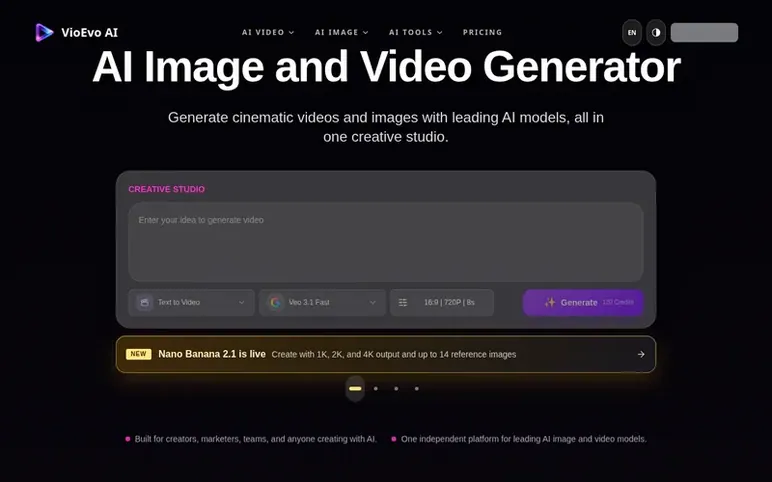Click the chevron arrow in Text to Video selector
772x482 pixels.
point(242,302)
